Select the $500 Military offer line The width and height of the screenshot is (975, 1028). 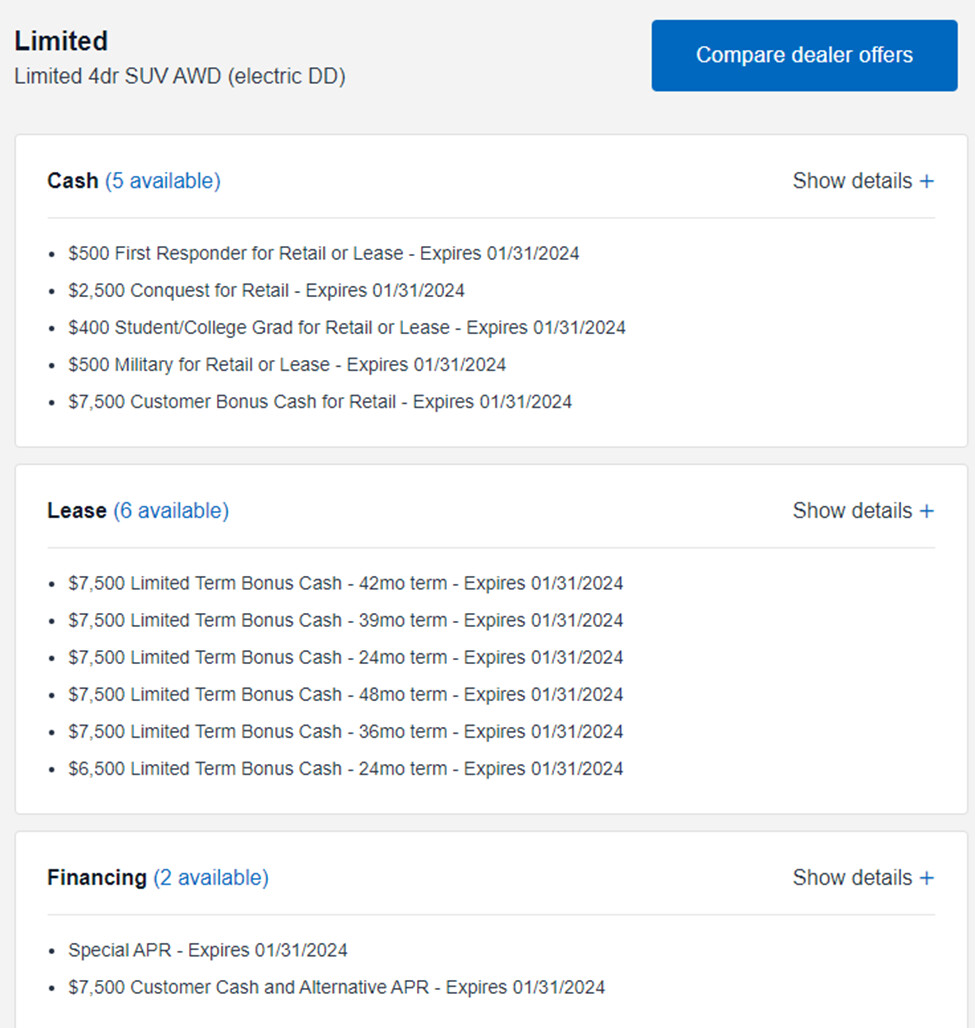pos(287,365)
